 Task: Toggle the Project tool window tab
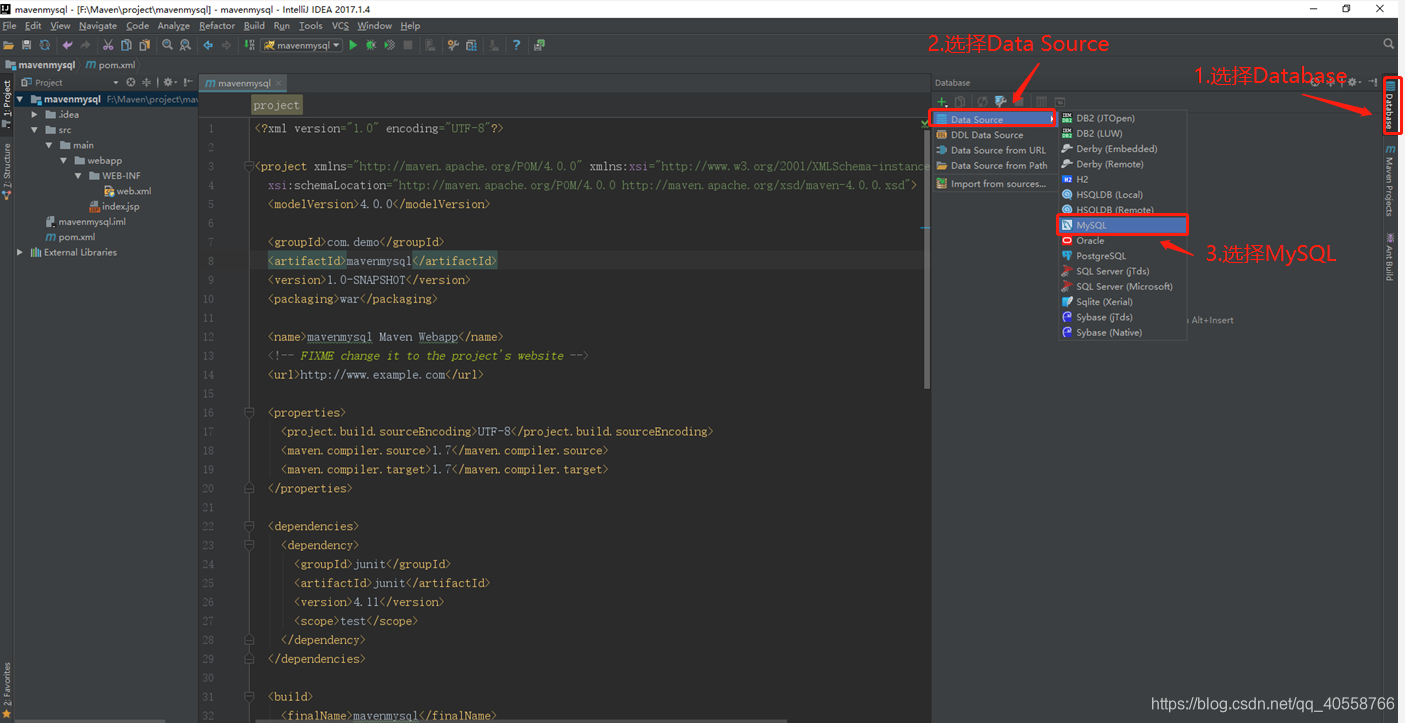[7, 103]
